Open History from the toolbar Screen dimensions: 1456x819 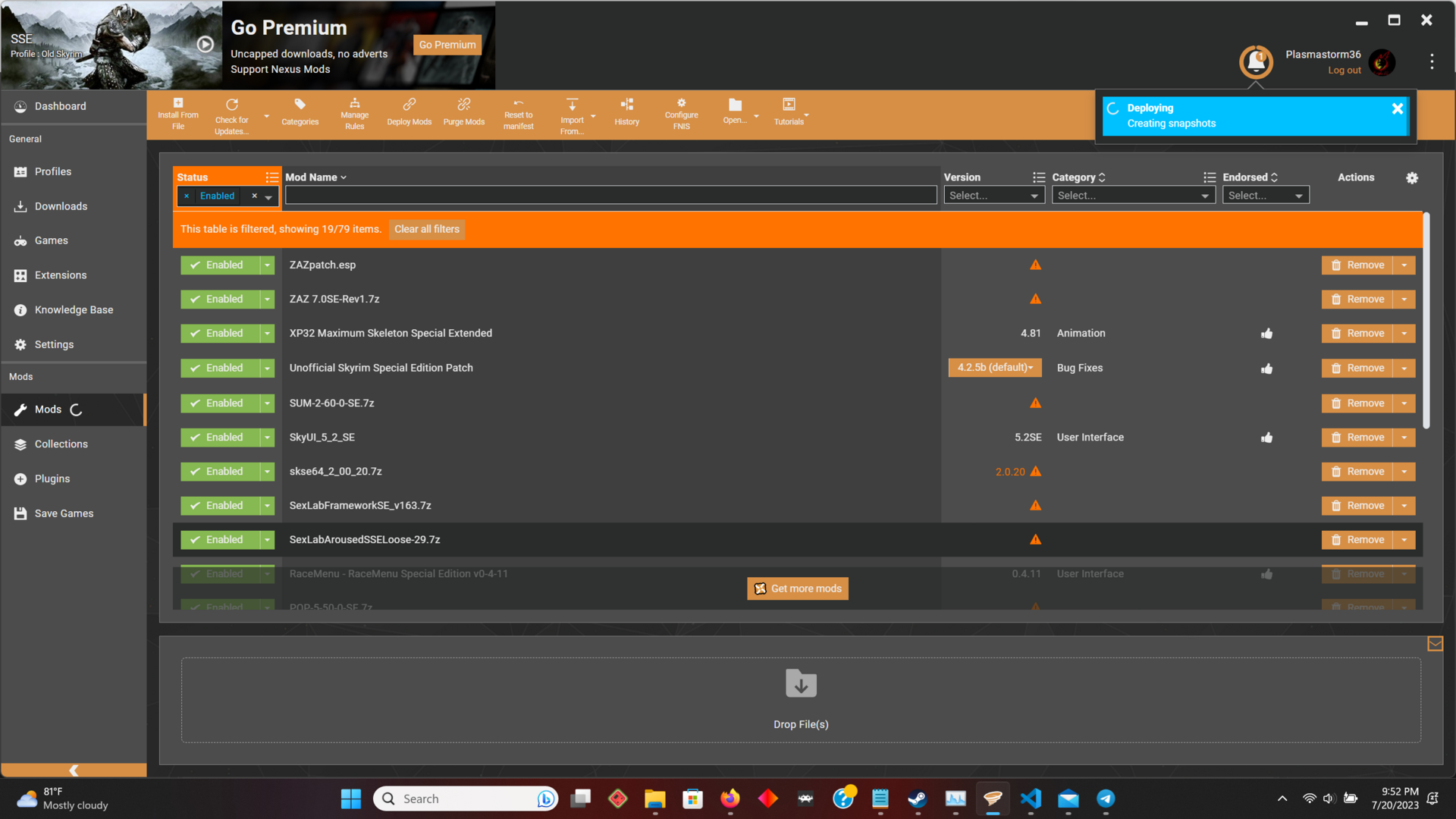627,112
